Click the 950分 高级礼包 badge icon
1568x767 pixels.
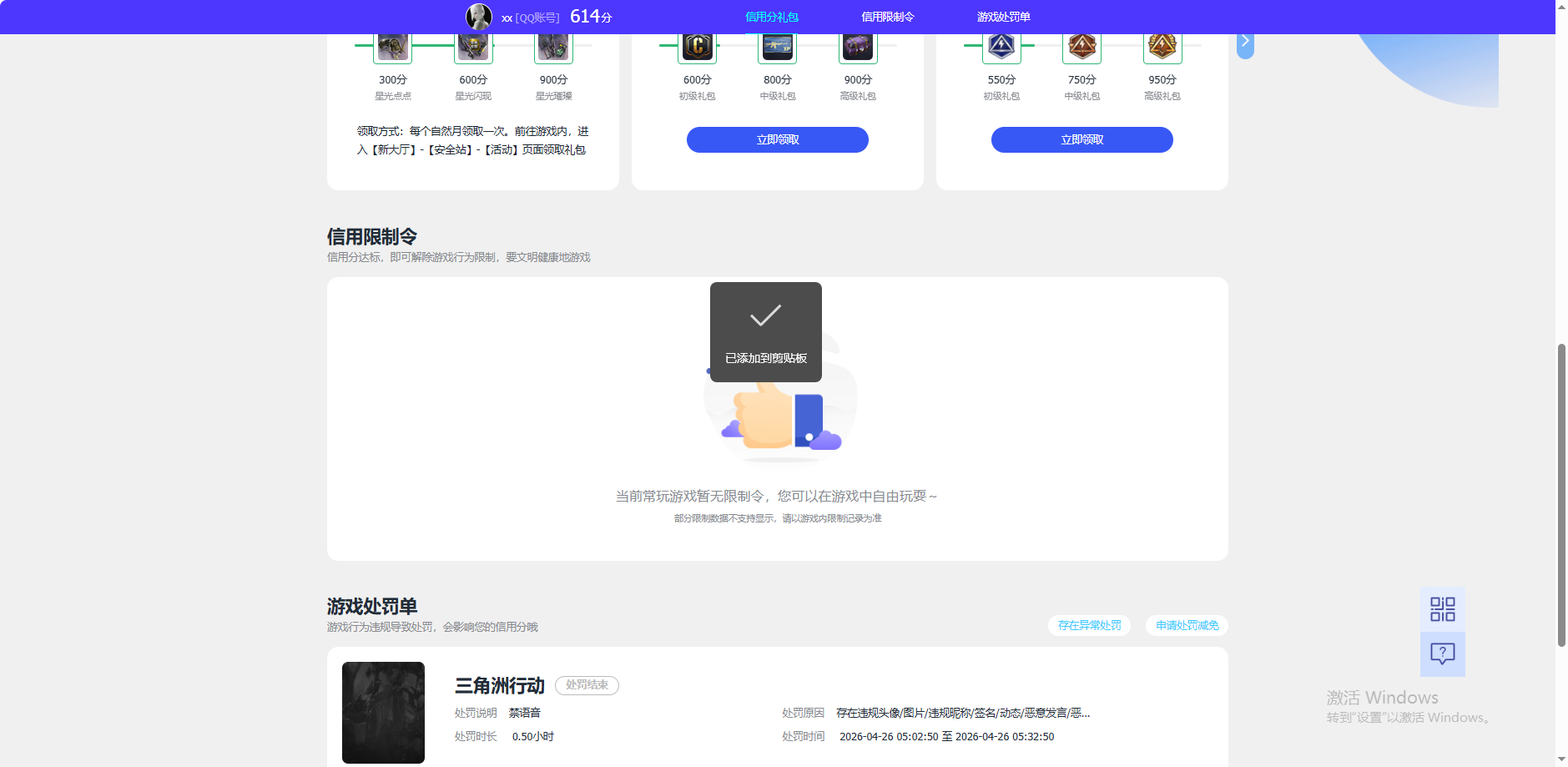coord(1162,48)
